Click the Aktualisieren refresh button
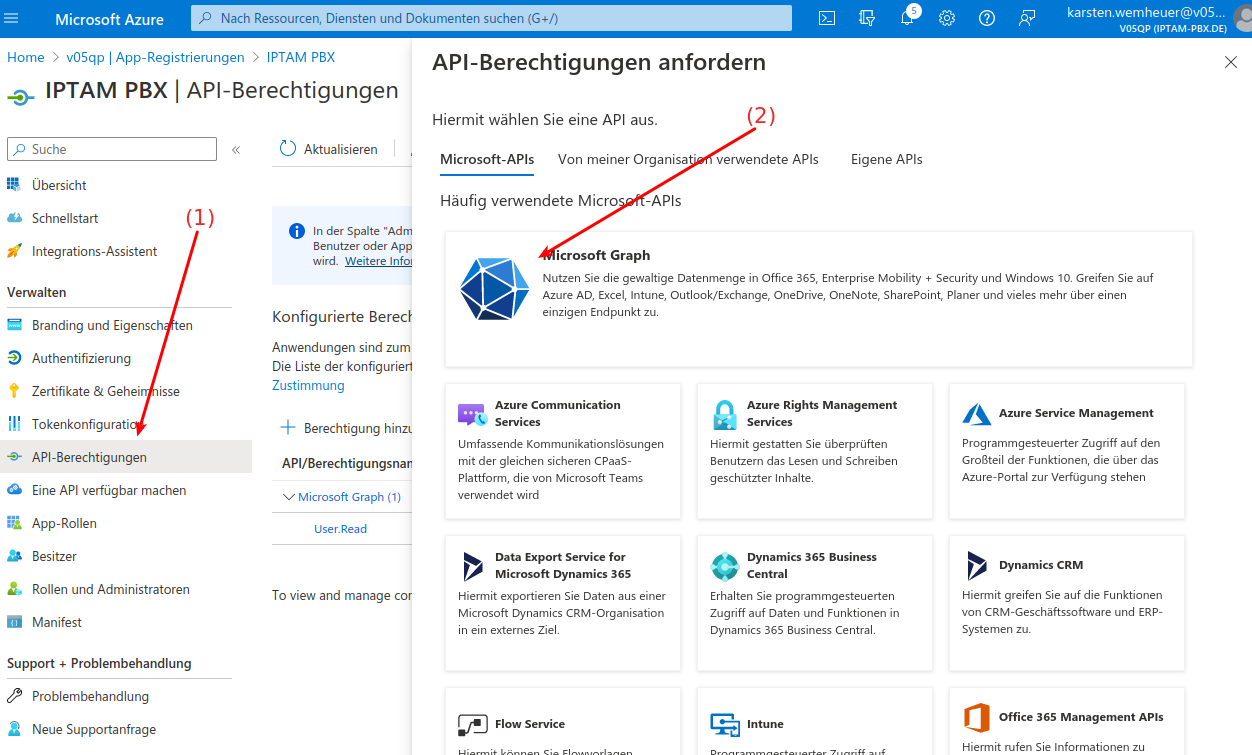The image size is (1252, 755). tap(329, 149)
